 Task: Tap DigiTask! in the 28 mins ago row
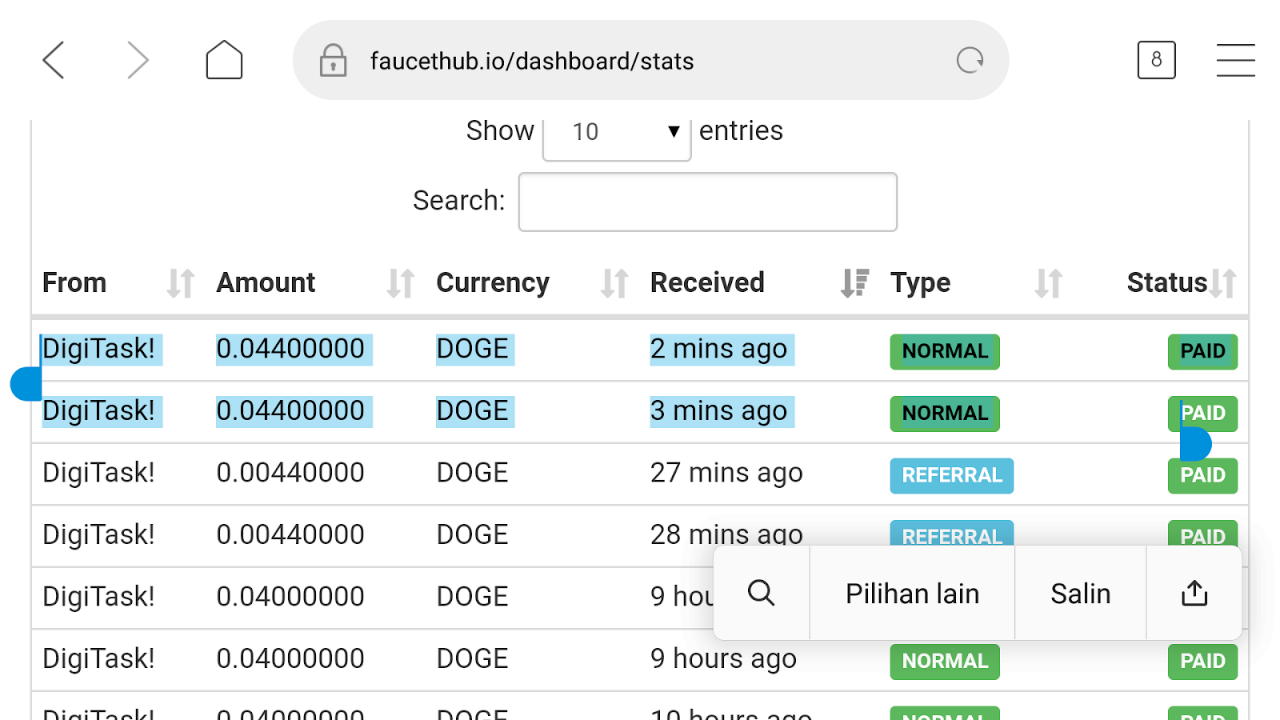click(x=99, y=535)
